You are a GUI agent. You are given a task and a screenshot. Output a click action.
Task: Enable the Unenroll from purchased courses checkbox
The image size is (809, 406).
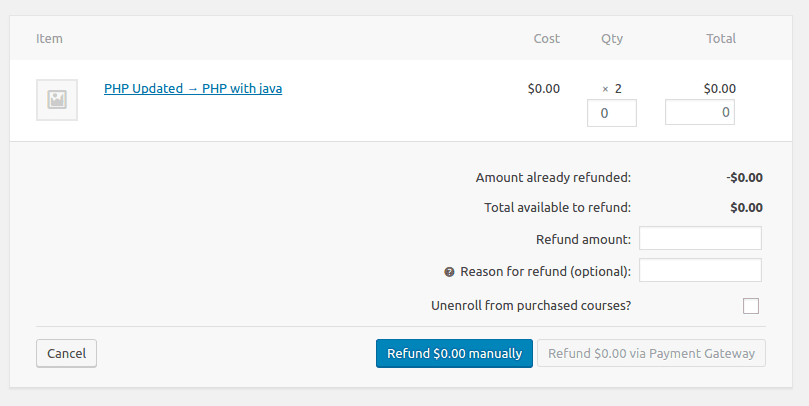(751, 306)
